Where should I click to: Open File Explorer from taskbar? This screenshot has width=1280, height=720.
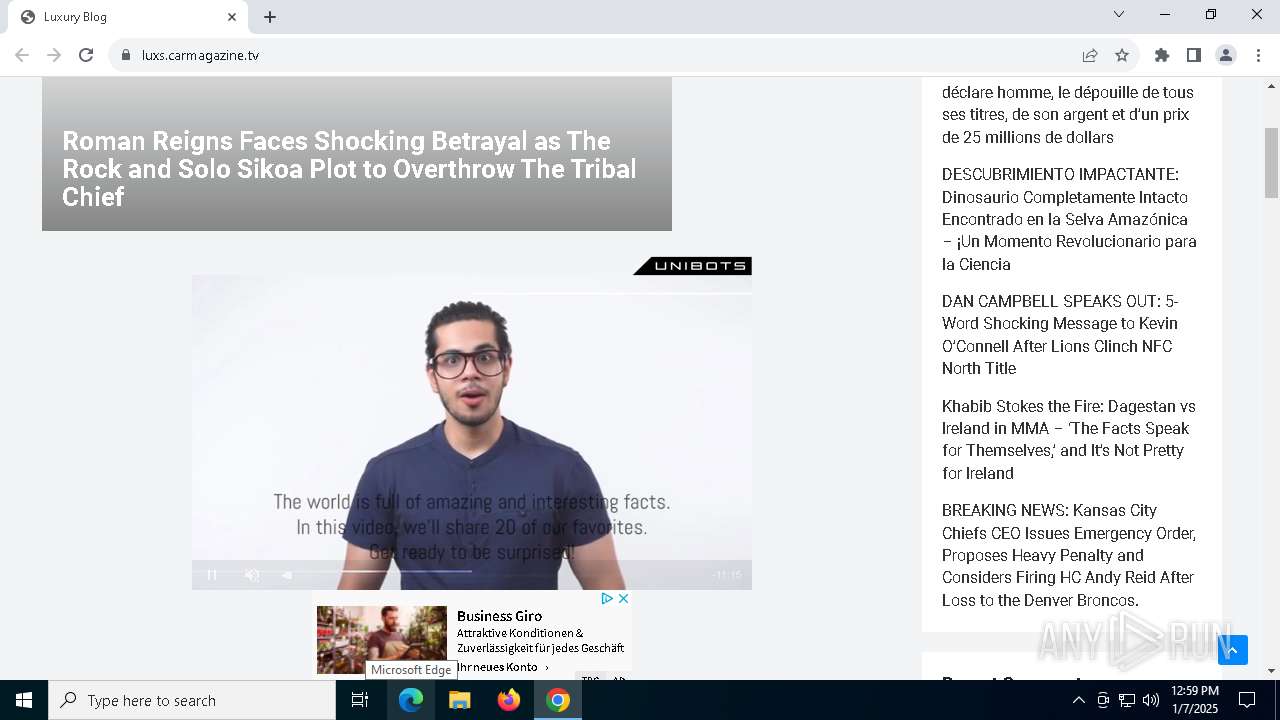tap(460, 700)
